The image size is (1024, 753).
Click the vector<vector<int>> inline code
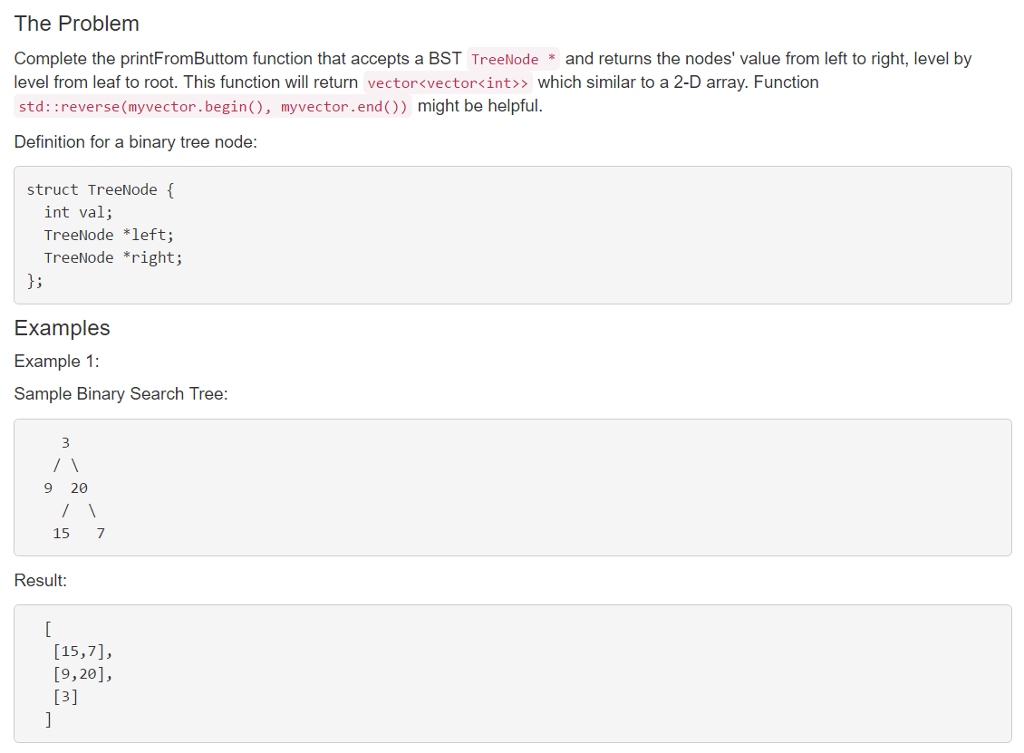(447, 83)
